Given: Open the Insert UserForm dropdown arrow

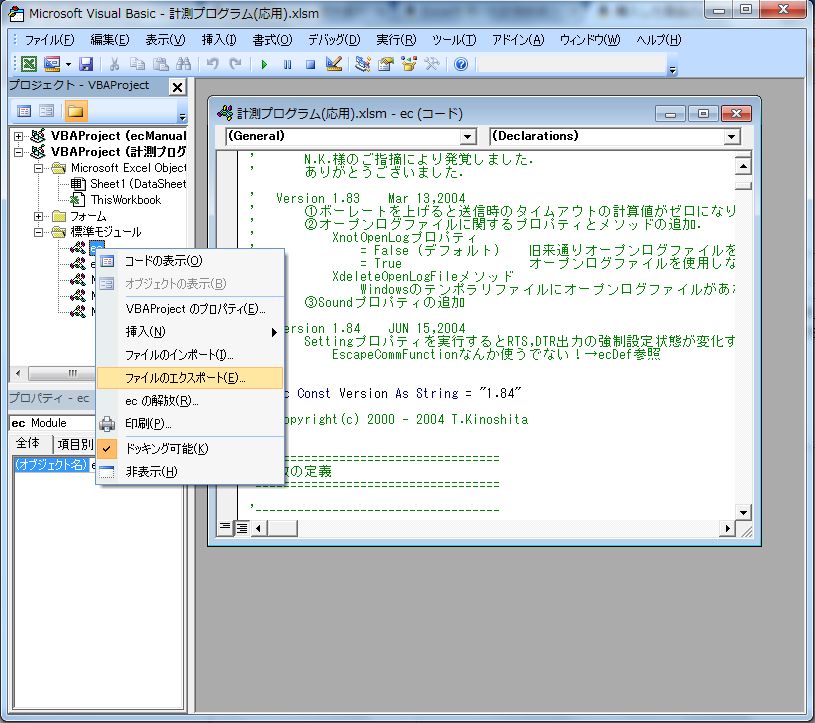Looking at the screenshot, I should coord(68,64).
